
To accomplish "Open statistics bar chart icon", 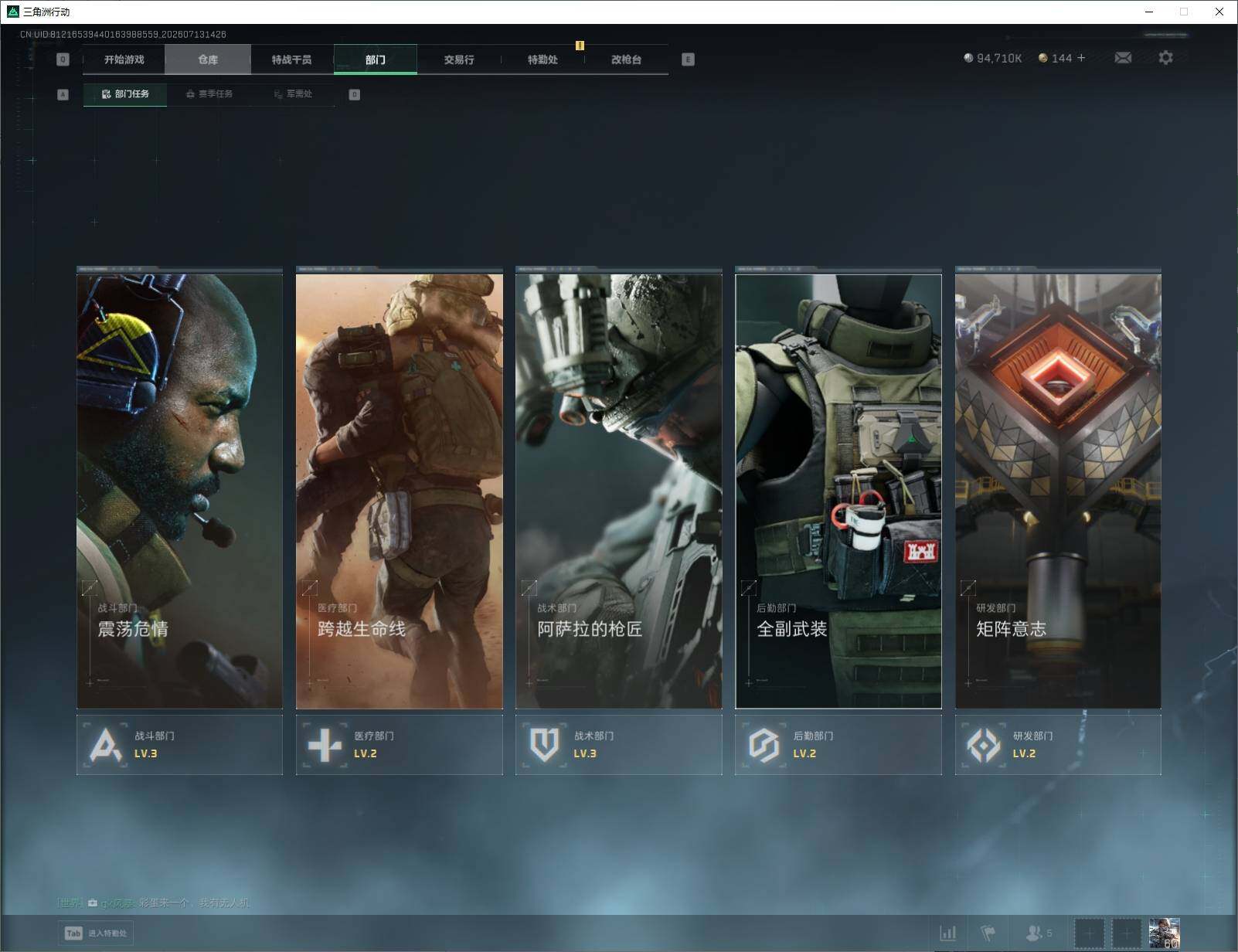I will [x=947, y=933].
